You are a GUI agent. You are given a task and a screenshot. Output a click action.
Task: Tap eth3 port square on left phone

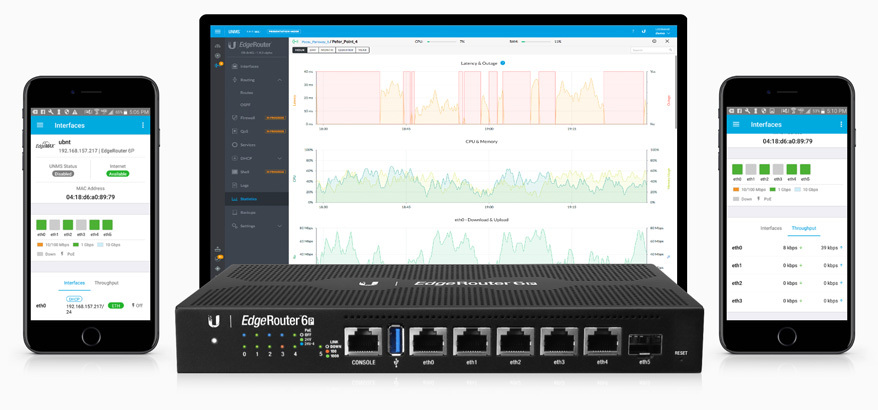[x=81, y=225]
